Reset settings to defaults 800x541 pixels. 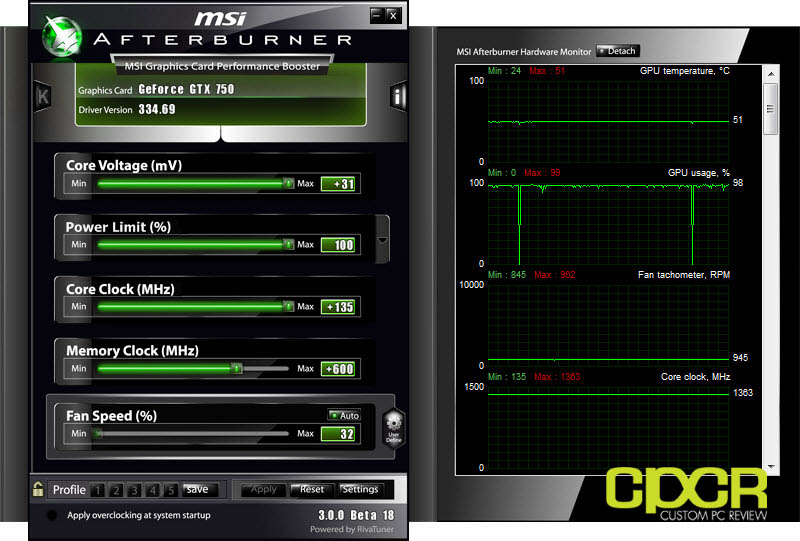tap(312, 489)
